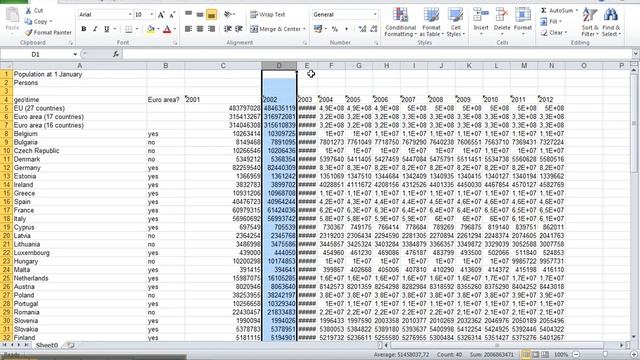The width and height of the screenshot is (640, 360).
Task: Click the Insert Function fx button
Action: pyautogui.click(x=116, y=54)
